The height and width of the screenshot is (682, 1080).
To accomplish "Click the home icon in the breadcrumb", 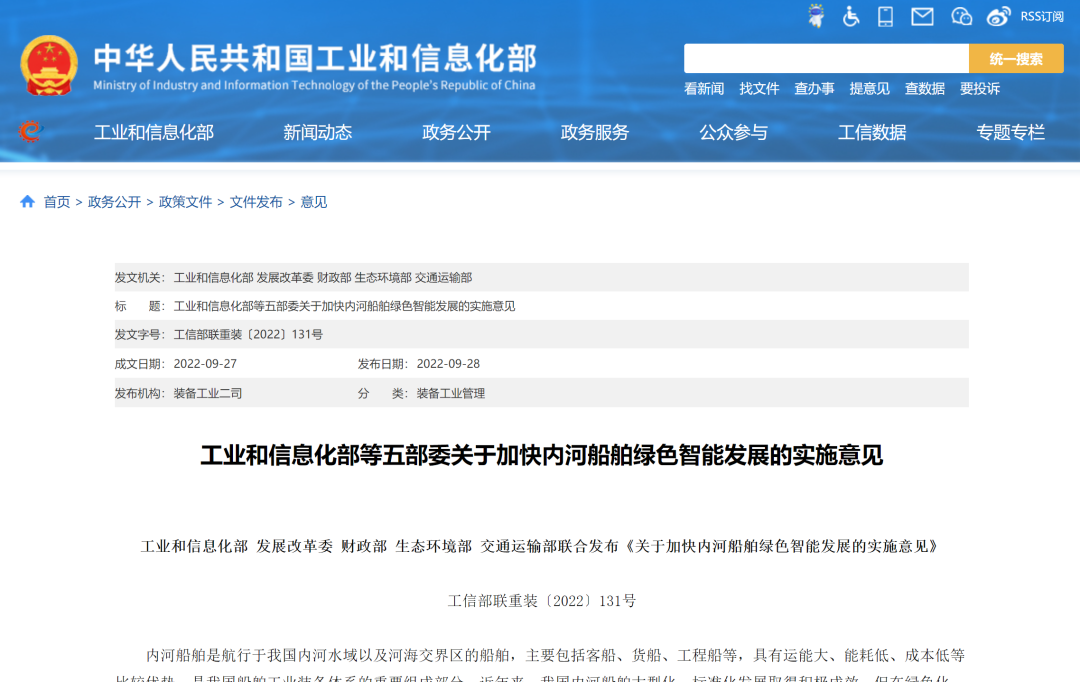I will tap(28, 201).
